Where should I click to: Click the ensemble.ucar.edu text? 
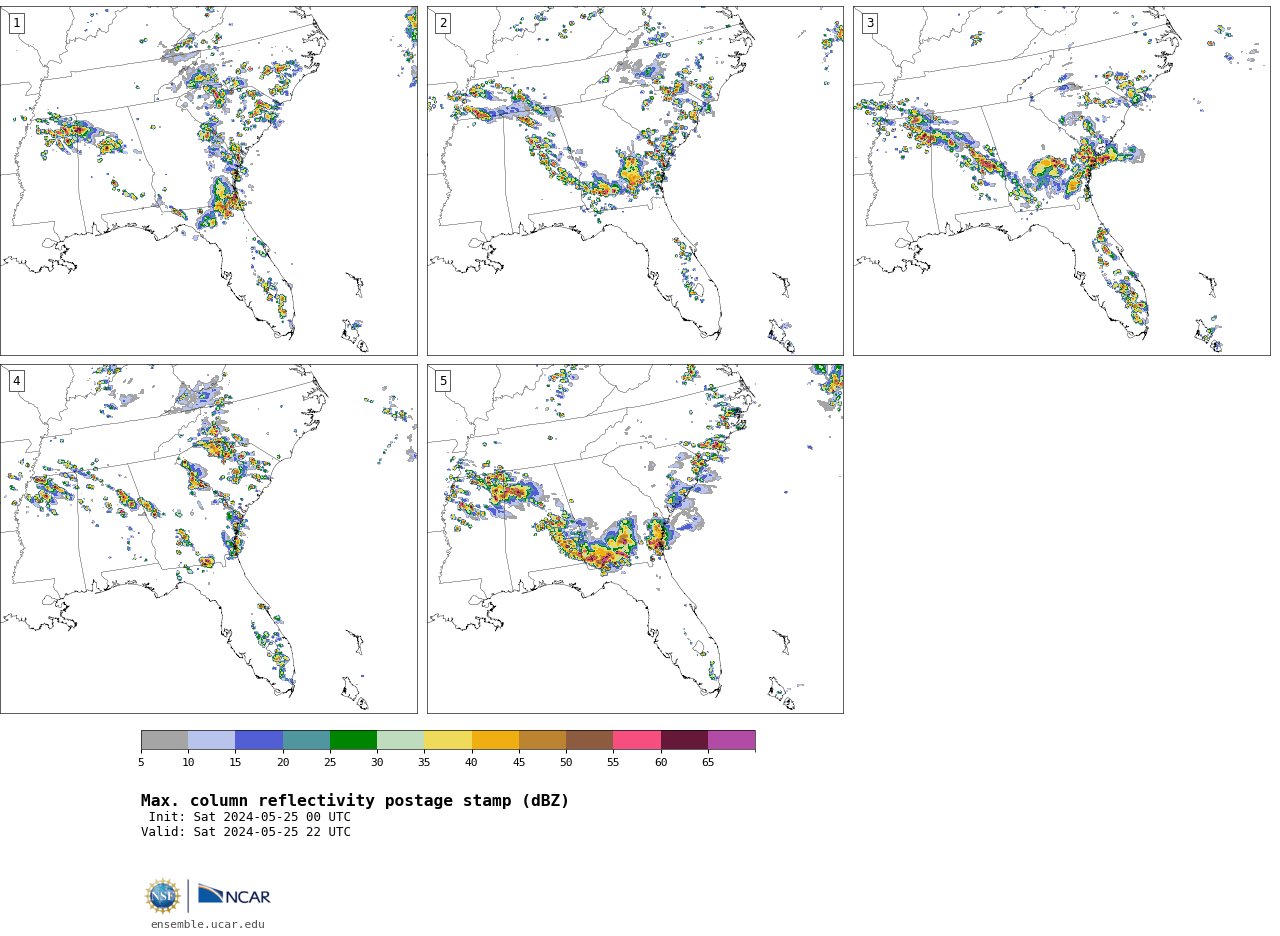click(x=208, y=925)
